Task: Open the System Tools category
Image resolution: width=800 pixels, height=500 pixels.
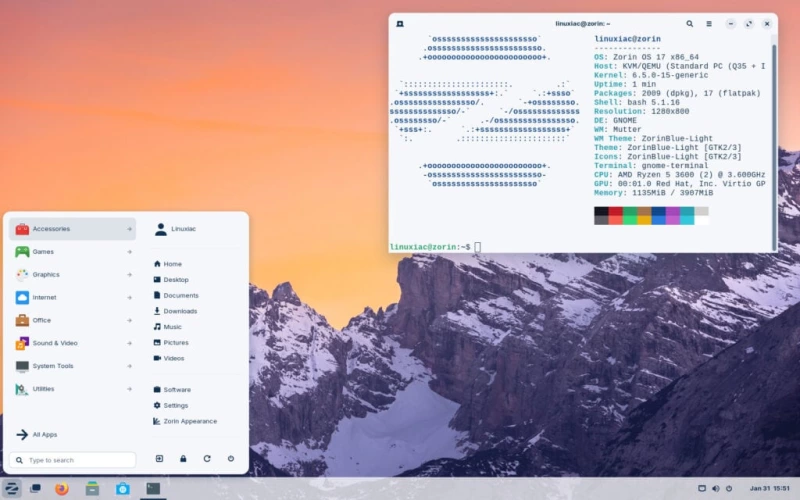Action: [72, 366]
